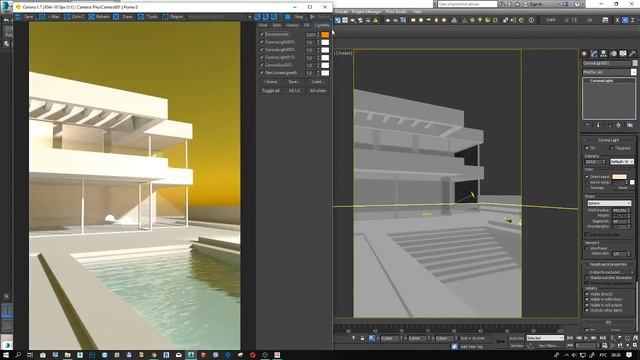Toggle Visible directly checkbox

point(587,294)
